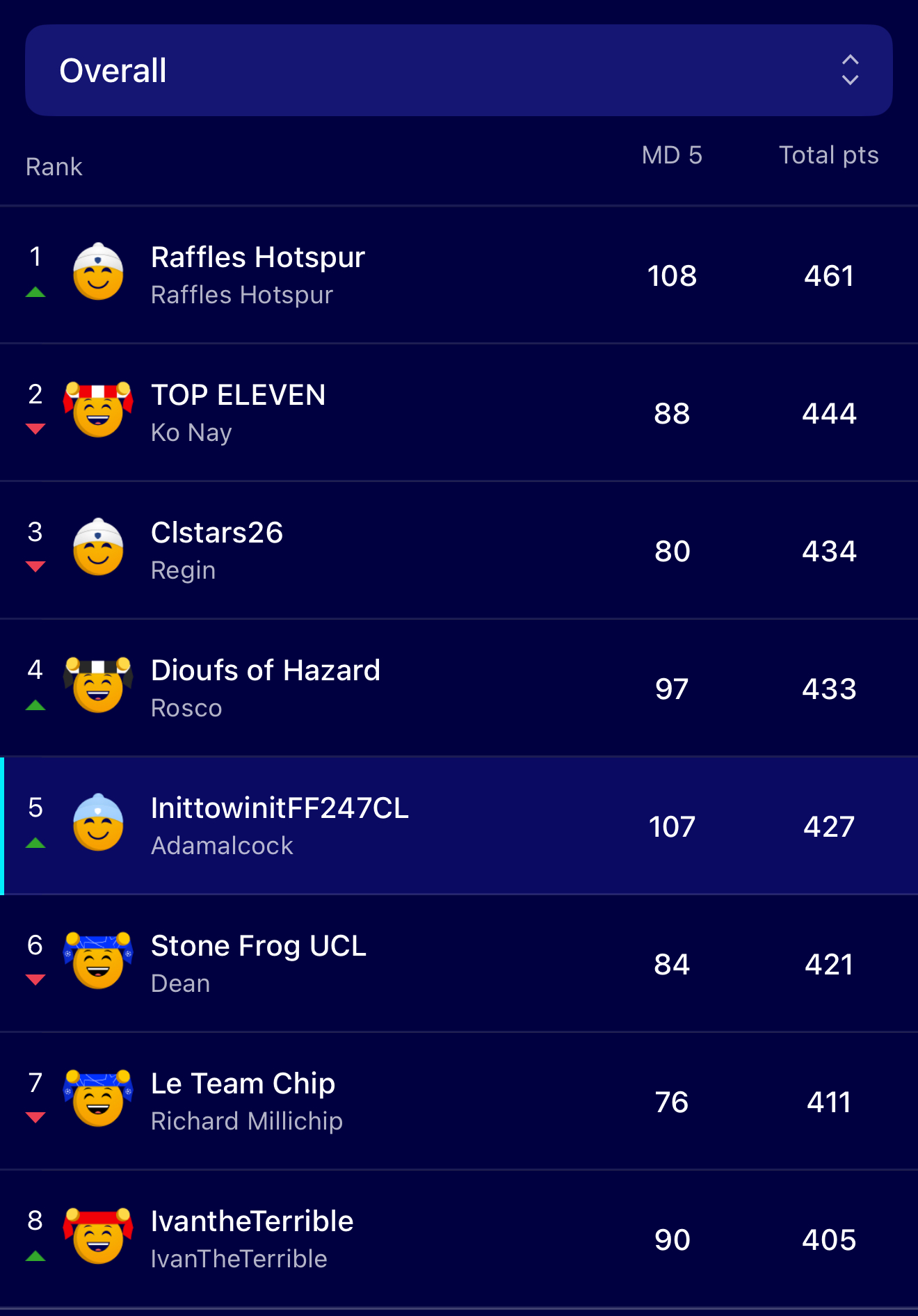Click Stone Frog UCL avatar icon
The width and height of the screenshot is (918, 1316).
click(98, 961)
